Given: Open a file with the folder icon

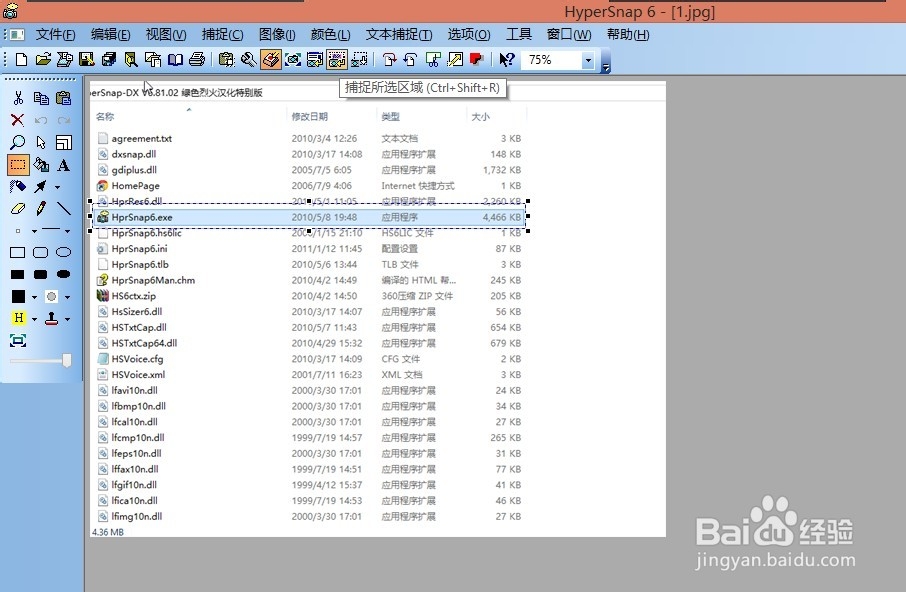Looking at the screenshot, I should (43, 59).
